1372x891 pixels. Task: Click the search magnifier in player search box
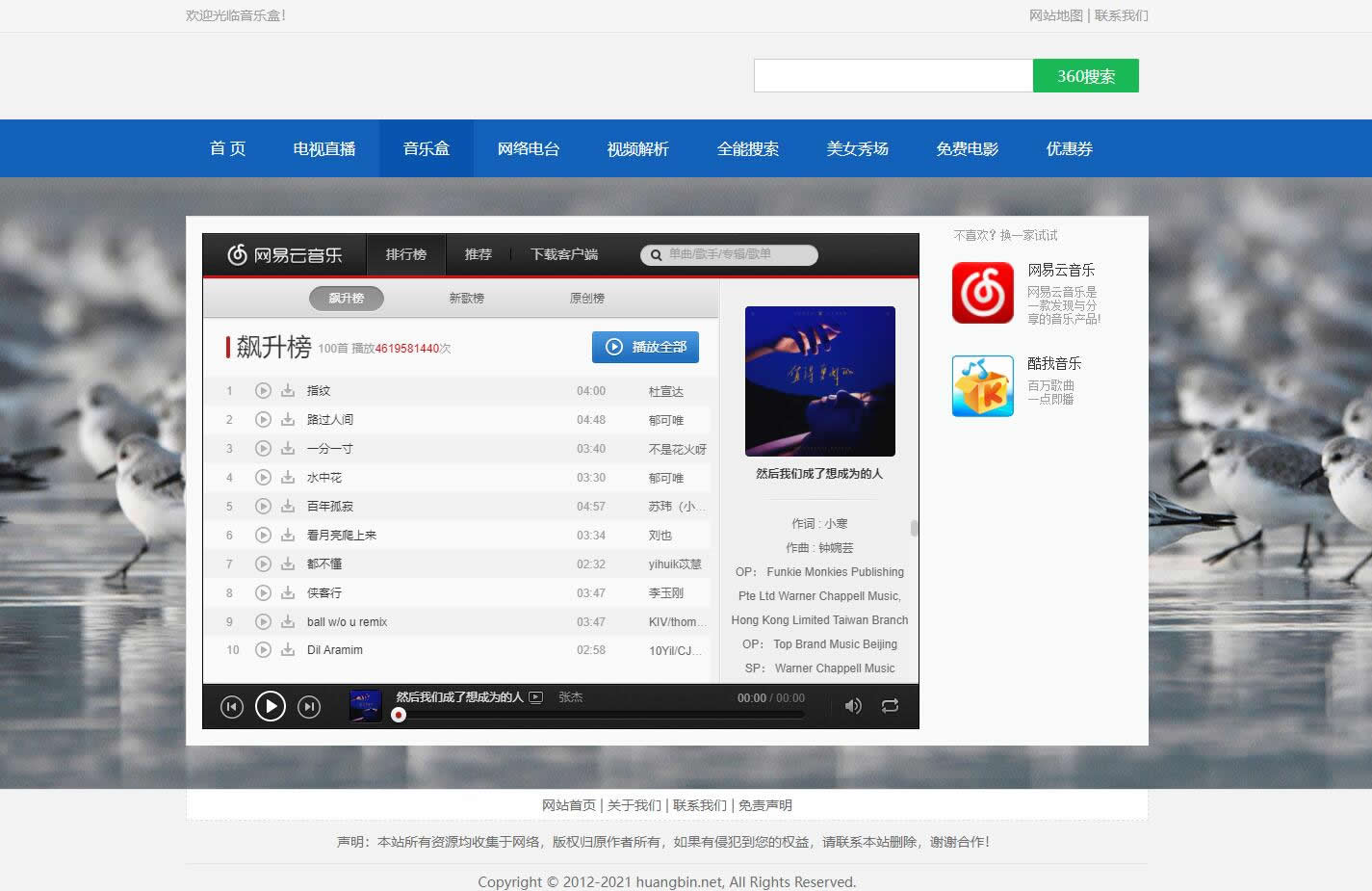point(656,255)
